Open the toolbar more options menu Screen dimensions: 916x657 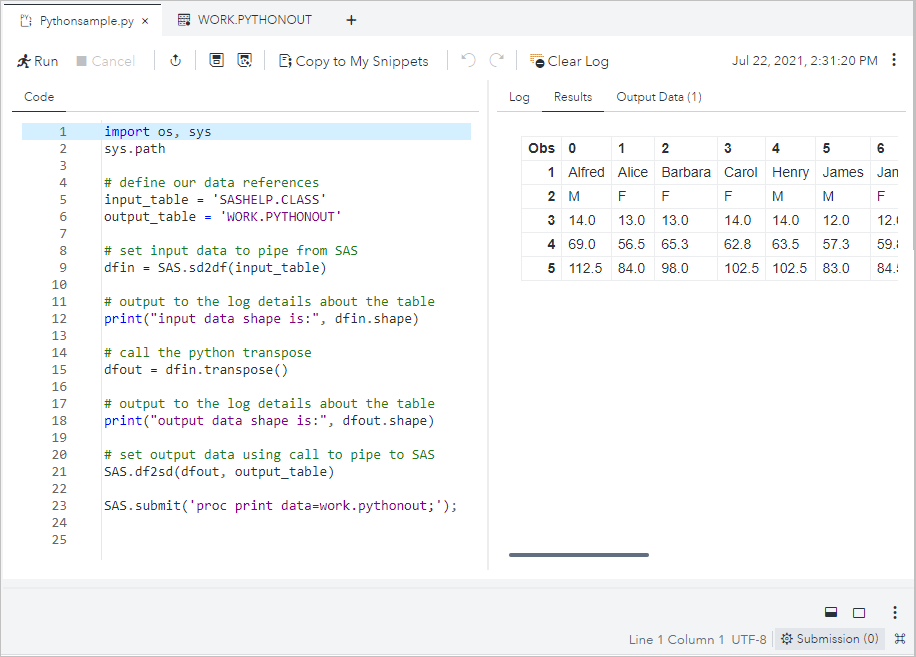pyautogui.click(x=894, y=60)
